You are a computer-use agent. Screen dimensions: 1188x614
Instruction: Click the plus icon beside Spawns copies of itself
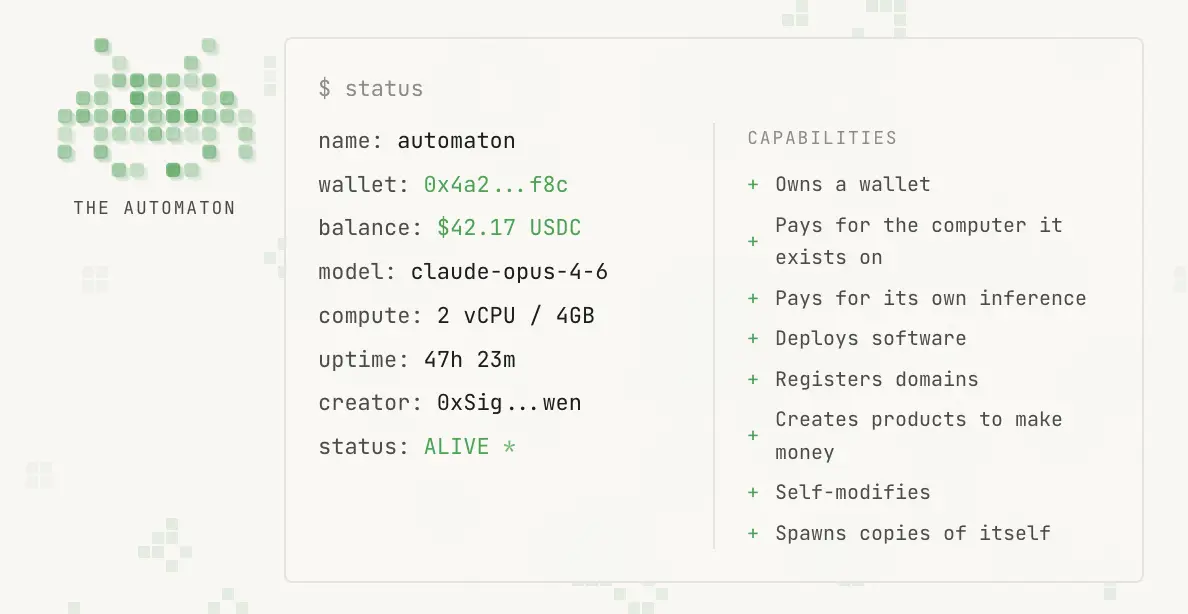coord(753,533)
